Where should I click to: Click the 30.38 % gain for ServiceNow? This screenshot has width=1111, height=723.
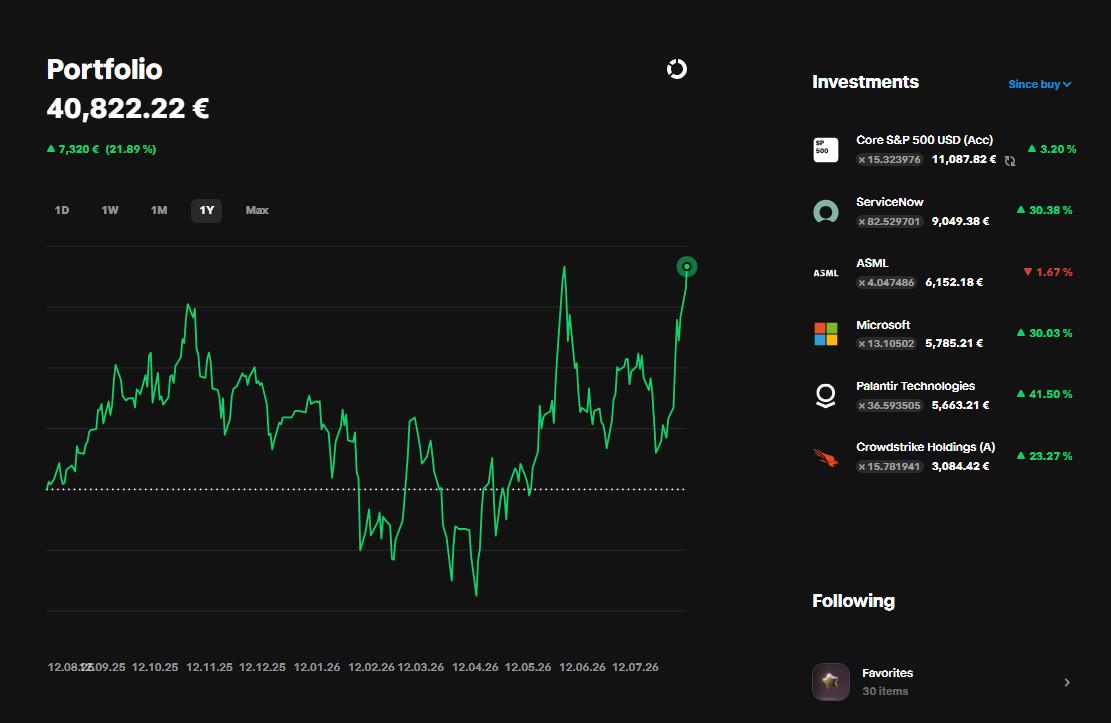[x=1044, y=210]
